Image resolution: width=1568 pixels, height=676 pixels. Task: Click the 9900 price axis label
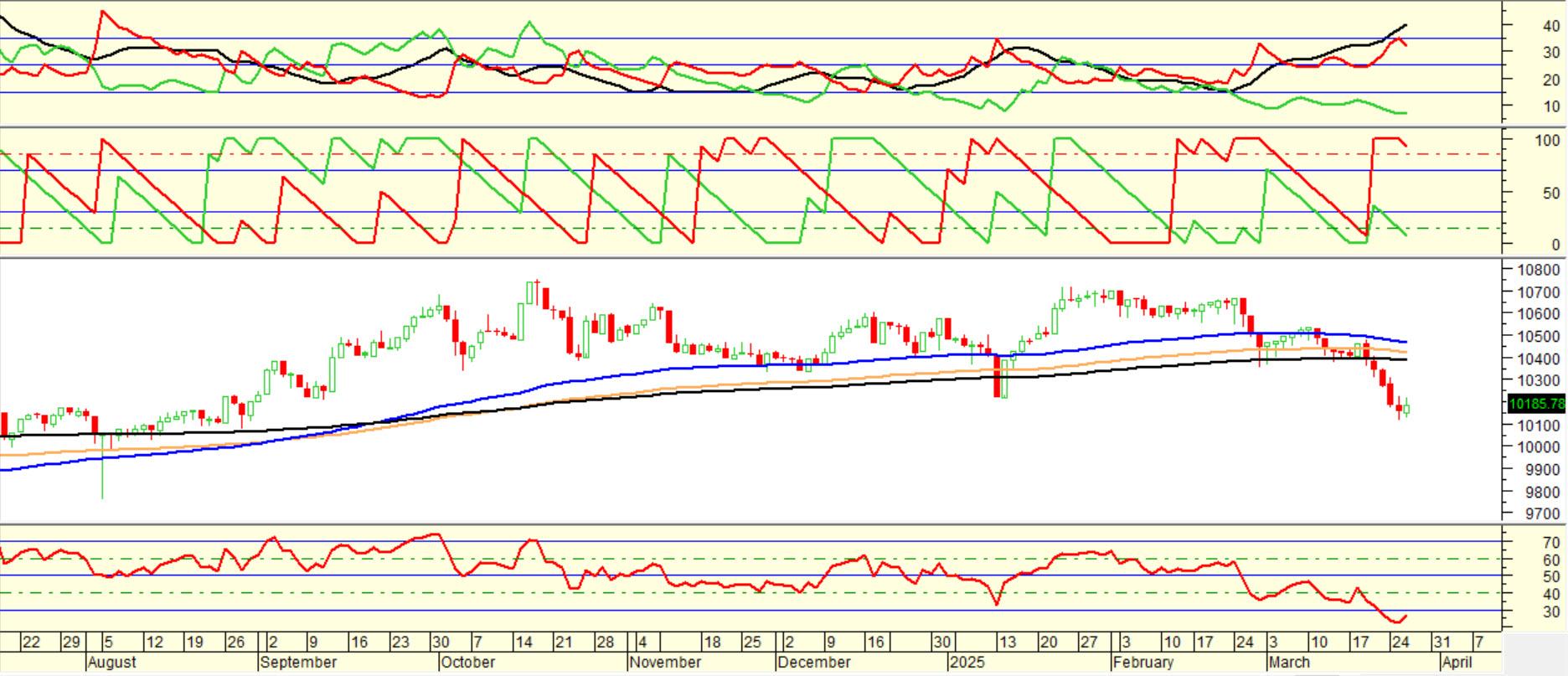click(1542, 470)
